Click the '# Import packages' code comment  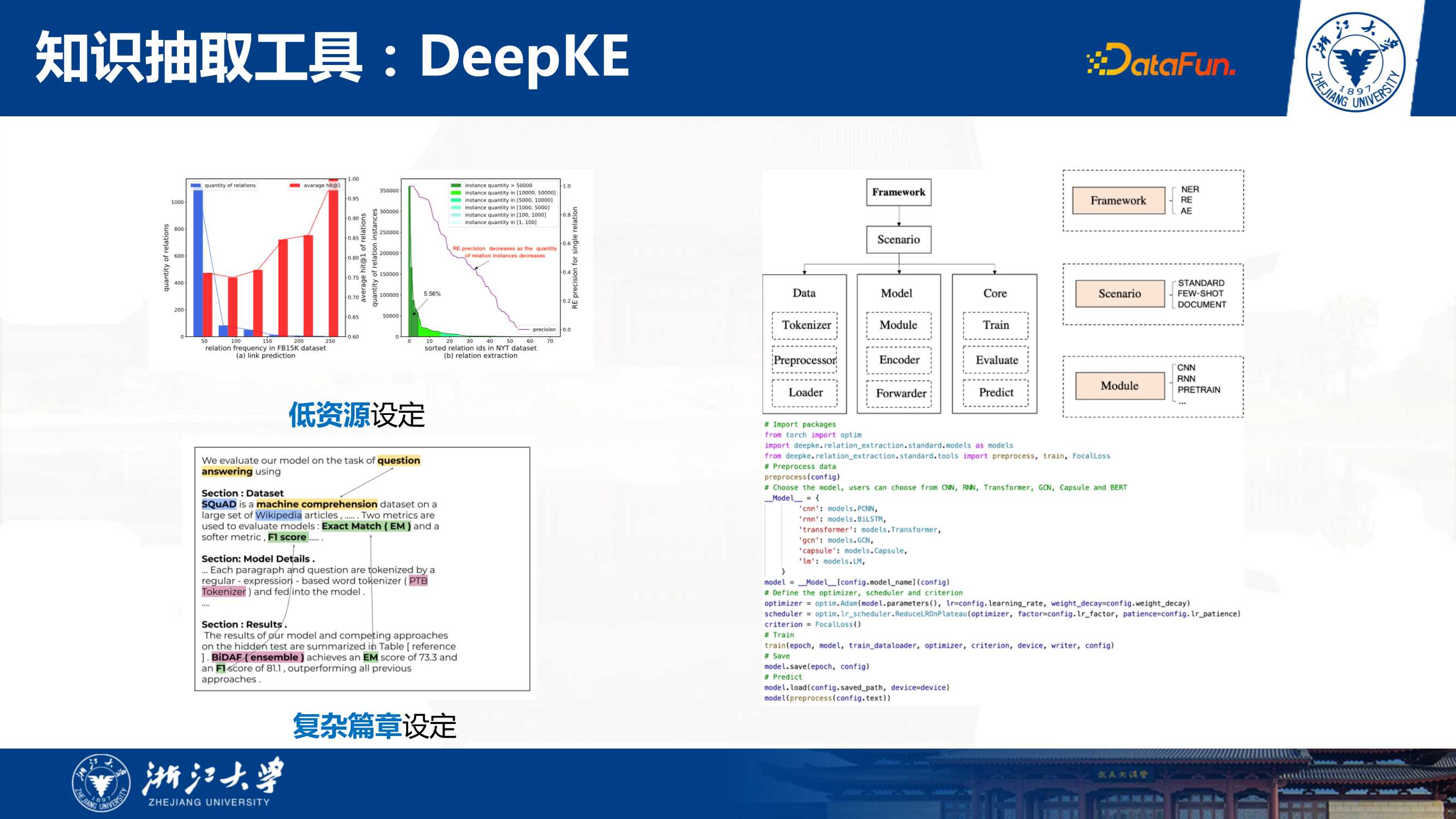tap(800, 424)
